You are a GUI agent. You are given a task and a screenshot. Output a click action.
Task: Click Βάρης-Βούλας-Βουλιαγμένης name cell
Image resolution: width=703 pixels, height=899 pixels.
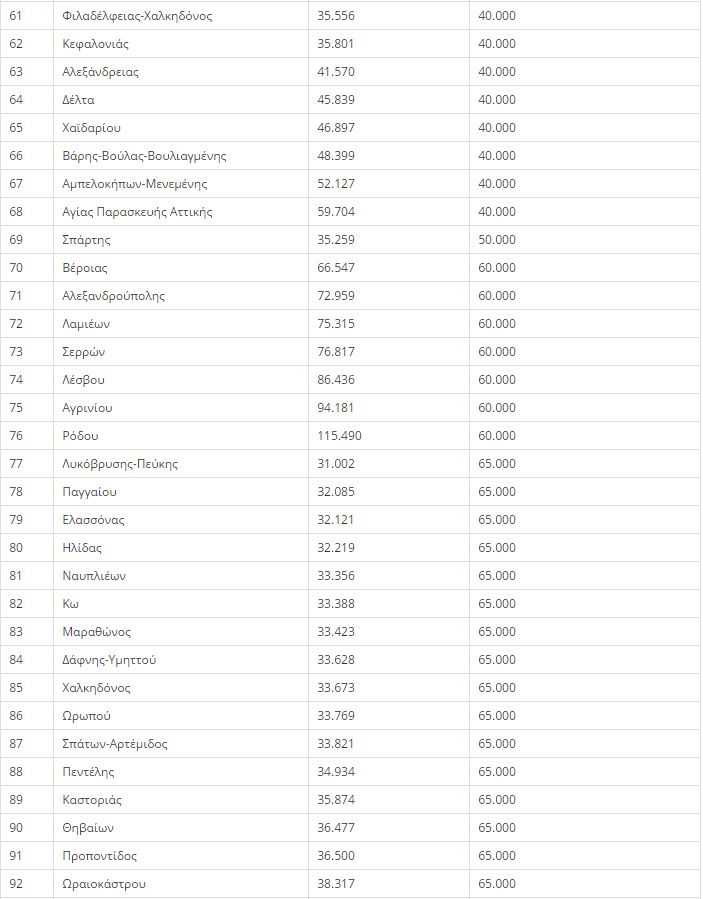(x=181, y=156)
